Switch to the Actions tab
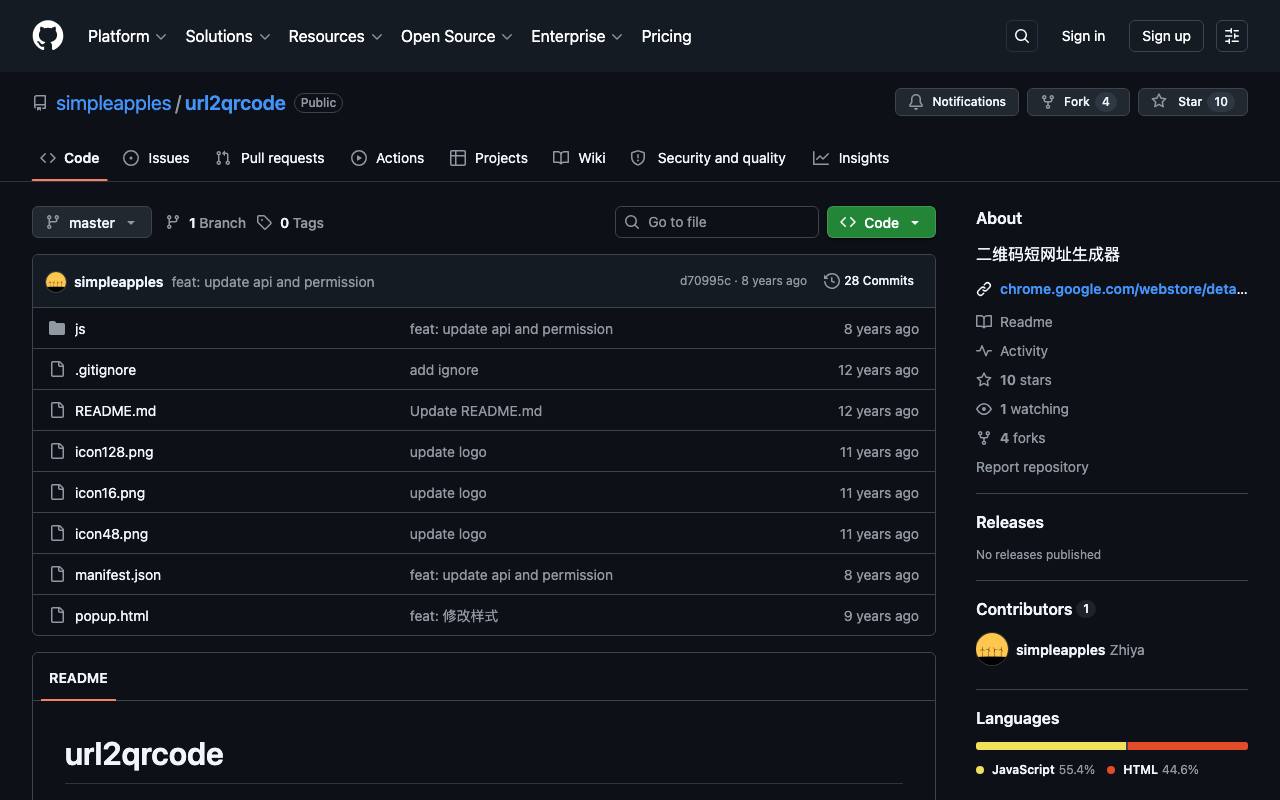Viewport: 1280px width, 800px height. tap(388, 158)
